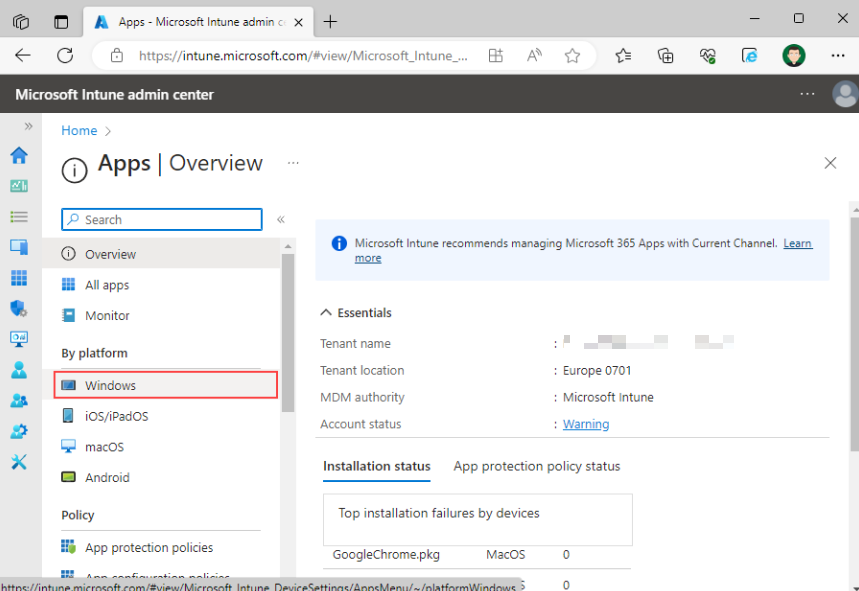Open Collections icon in toolbar
The width and height of the screenshot is (859, 591).
coord(665,55)
